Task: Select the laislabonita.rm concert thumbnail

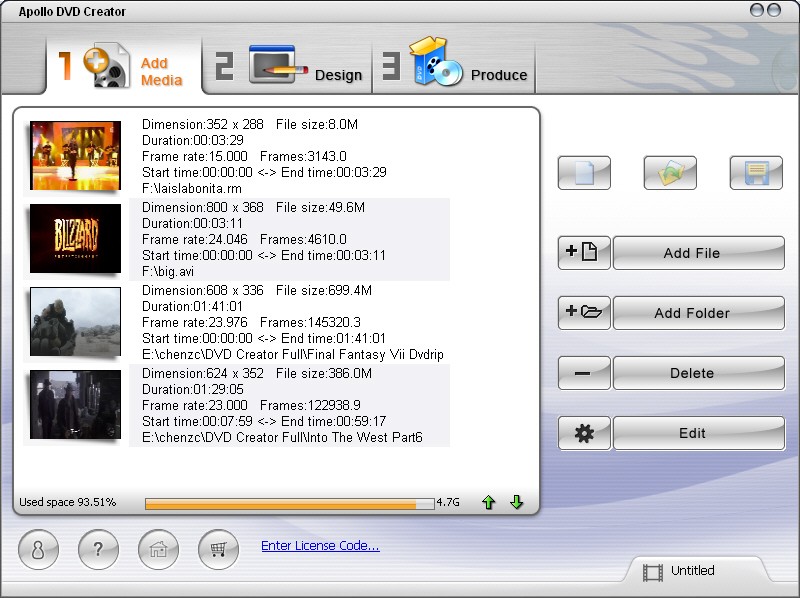Action: pos(75,155)
